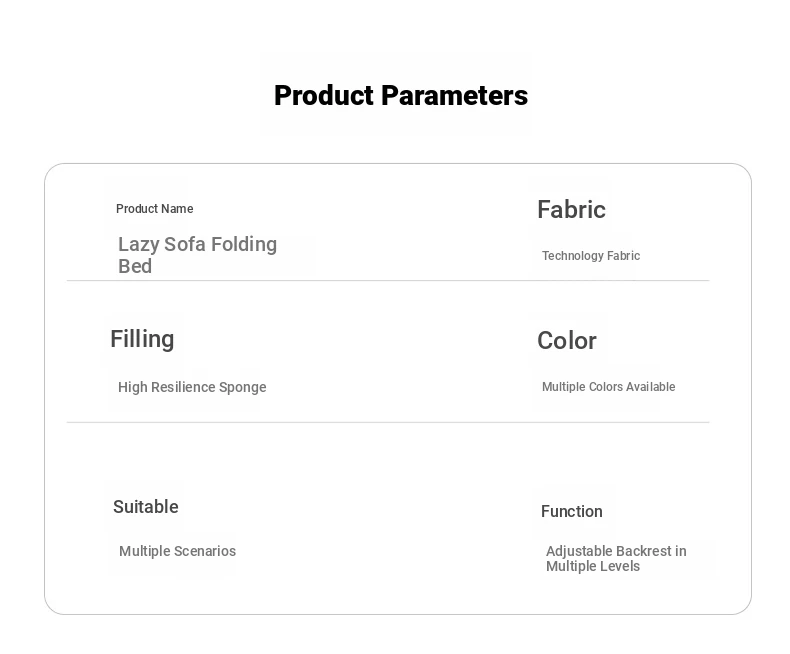
Task: Select the "Multiple Scenarios" value text
Action: coord(177,551)
